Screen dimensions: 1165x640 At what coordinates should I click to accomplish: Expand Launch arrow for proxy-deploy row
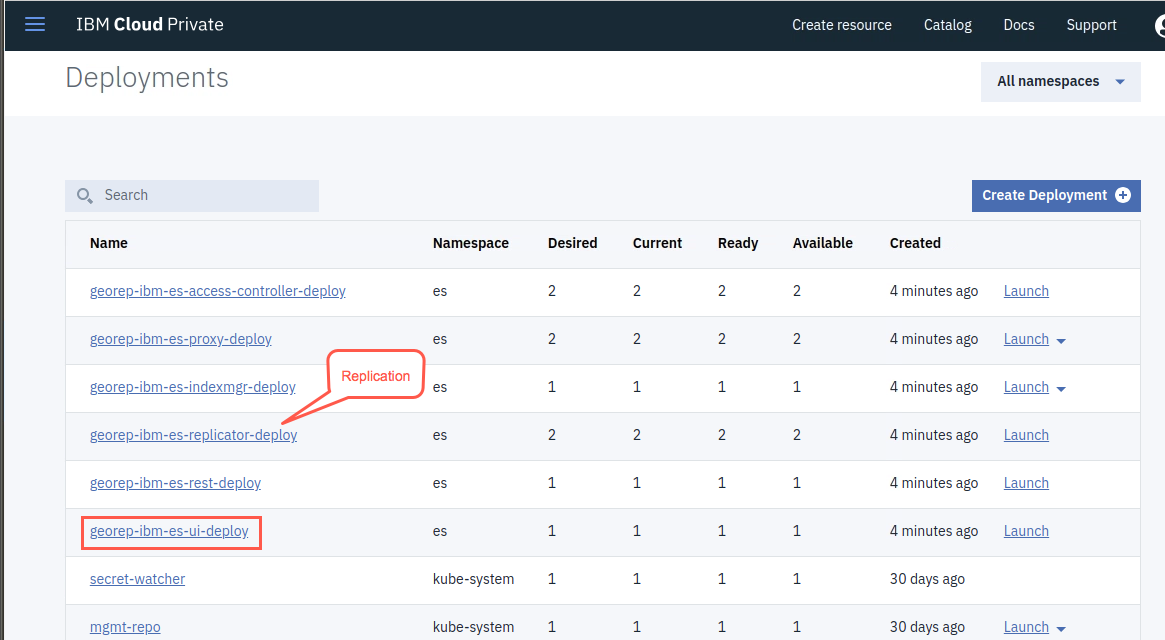1061,341
